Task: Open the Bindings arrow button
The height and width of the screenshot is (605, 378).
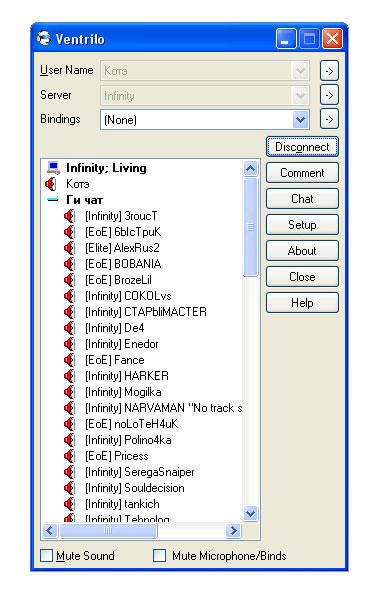Action: [x=329, y=119]
